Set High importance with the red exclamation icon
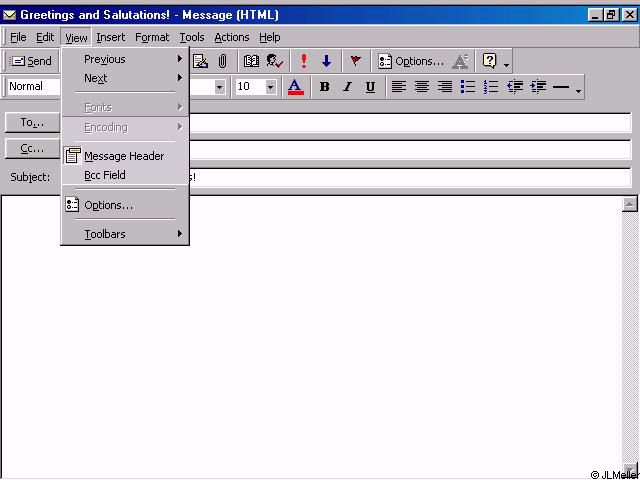The width and height of the screenshot is (640, 480). [303, 61]
